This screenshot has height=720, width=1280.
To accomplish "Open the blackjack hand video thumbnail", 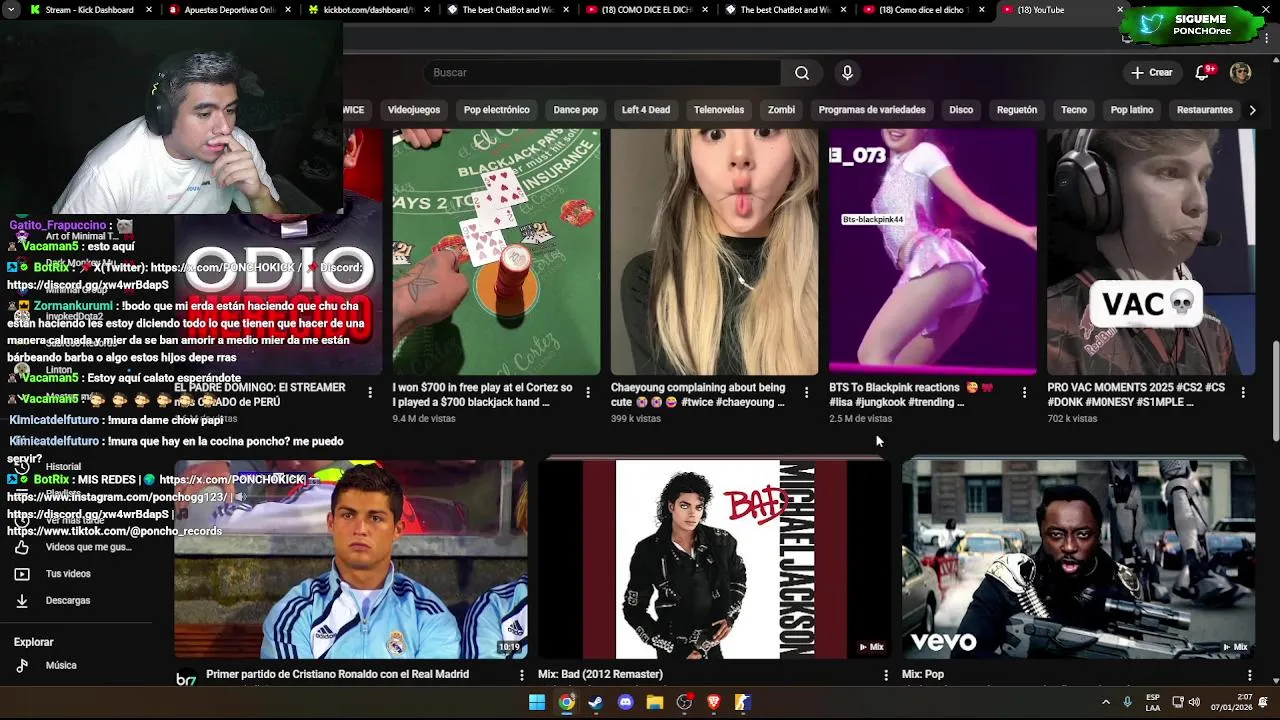I will 496,251.
